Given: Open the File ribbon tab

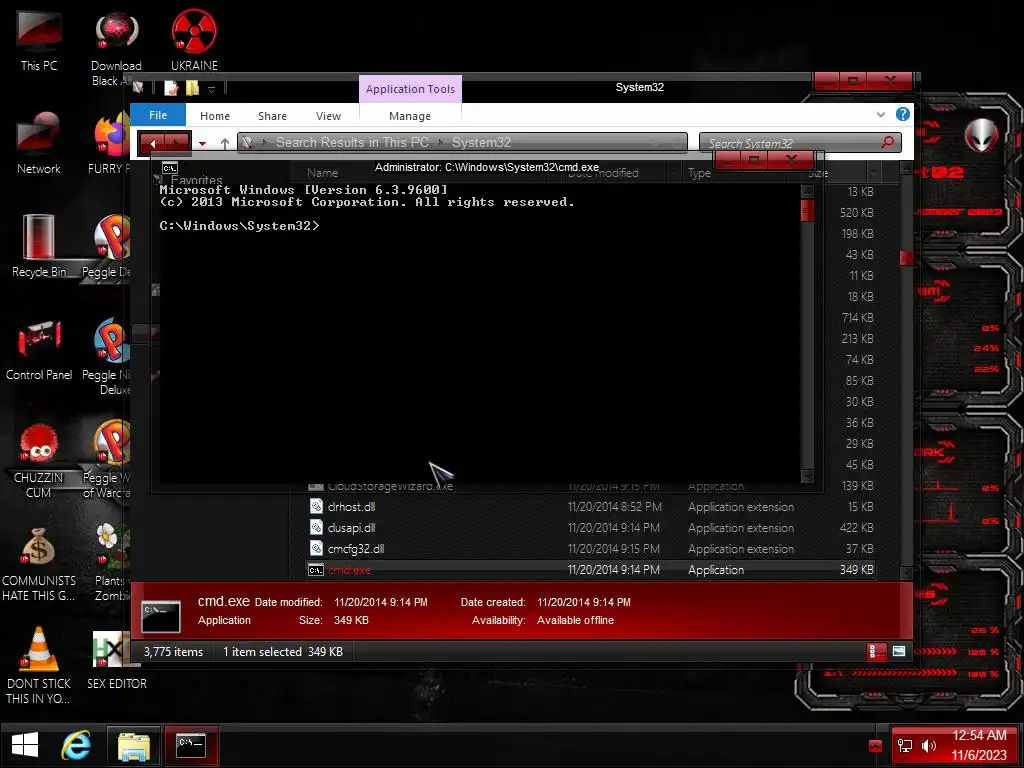Looking at the screenshot, I should [x=158, y=115].
